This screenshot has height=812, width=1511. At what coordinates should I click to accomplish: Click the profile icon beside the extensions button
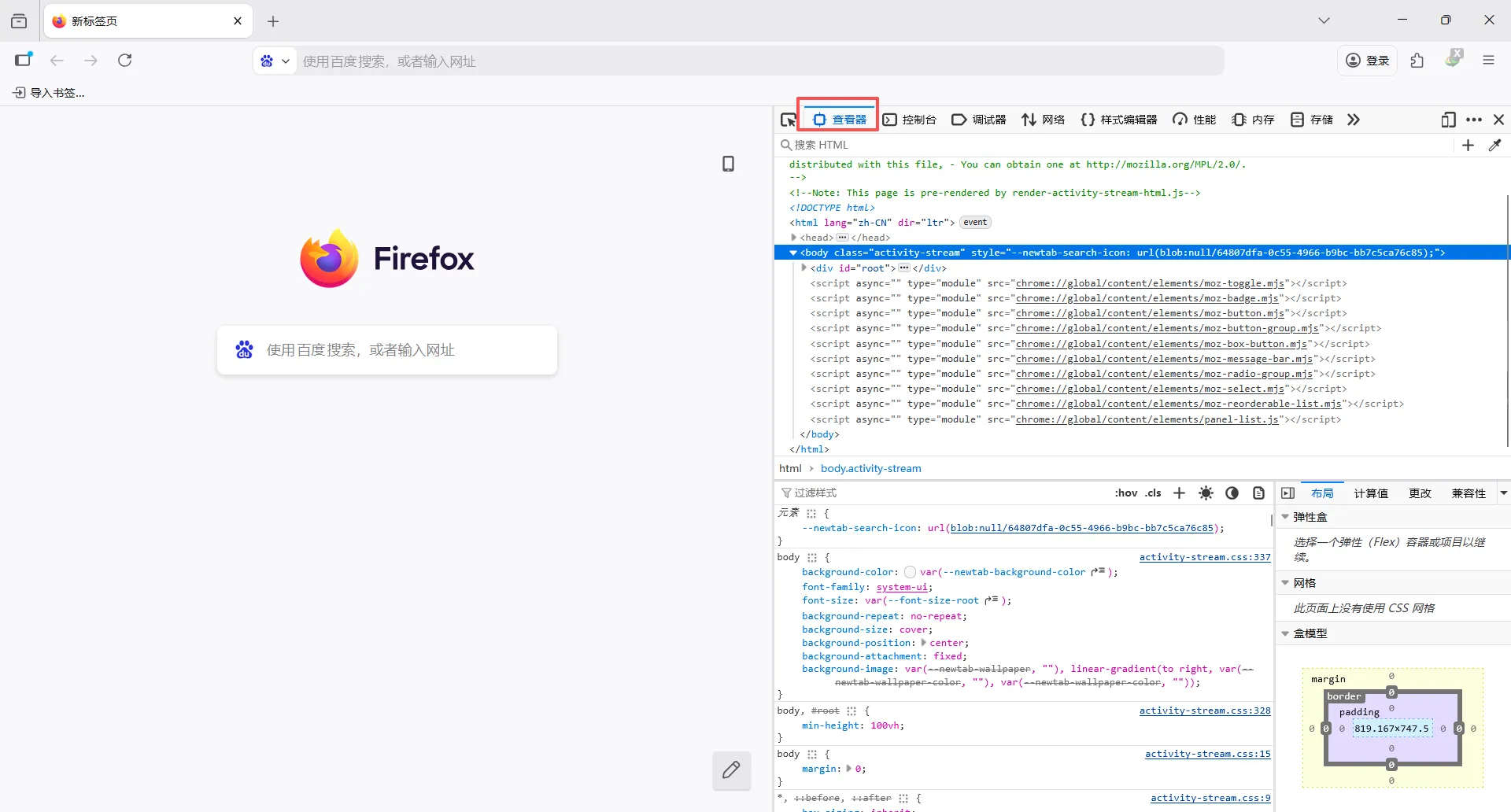click(x=1453, y=59)
